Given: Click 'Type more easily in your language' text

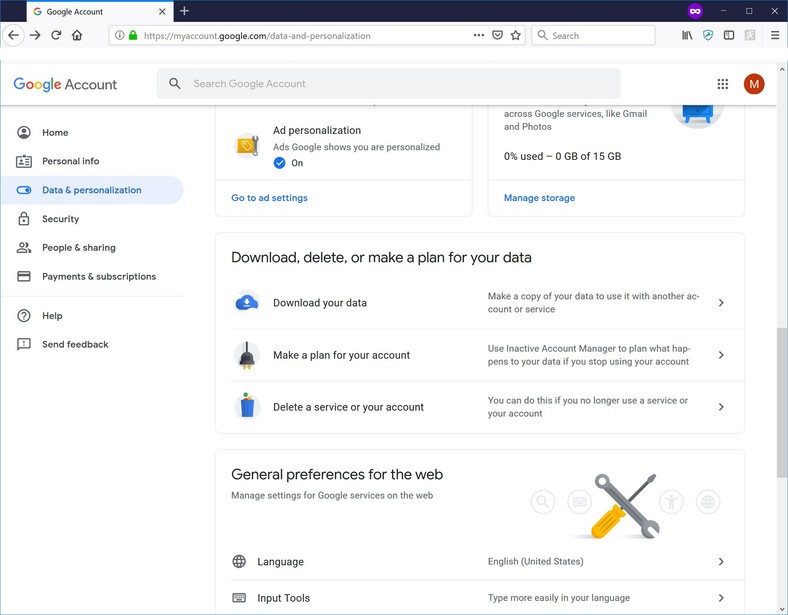Looking at the screenshot, I should (x=558, y=597).
